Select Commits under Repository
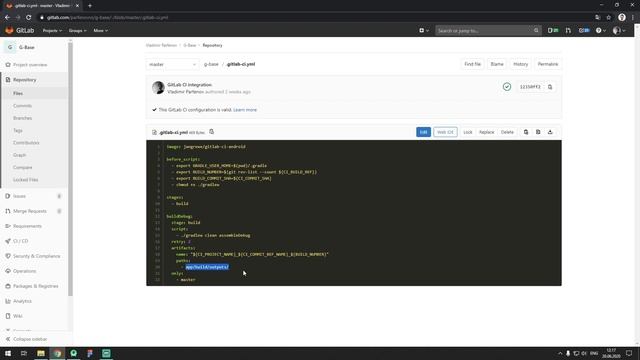The width and height of the screenshot is (640, 360). point(22,106)
